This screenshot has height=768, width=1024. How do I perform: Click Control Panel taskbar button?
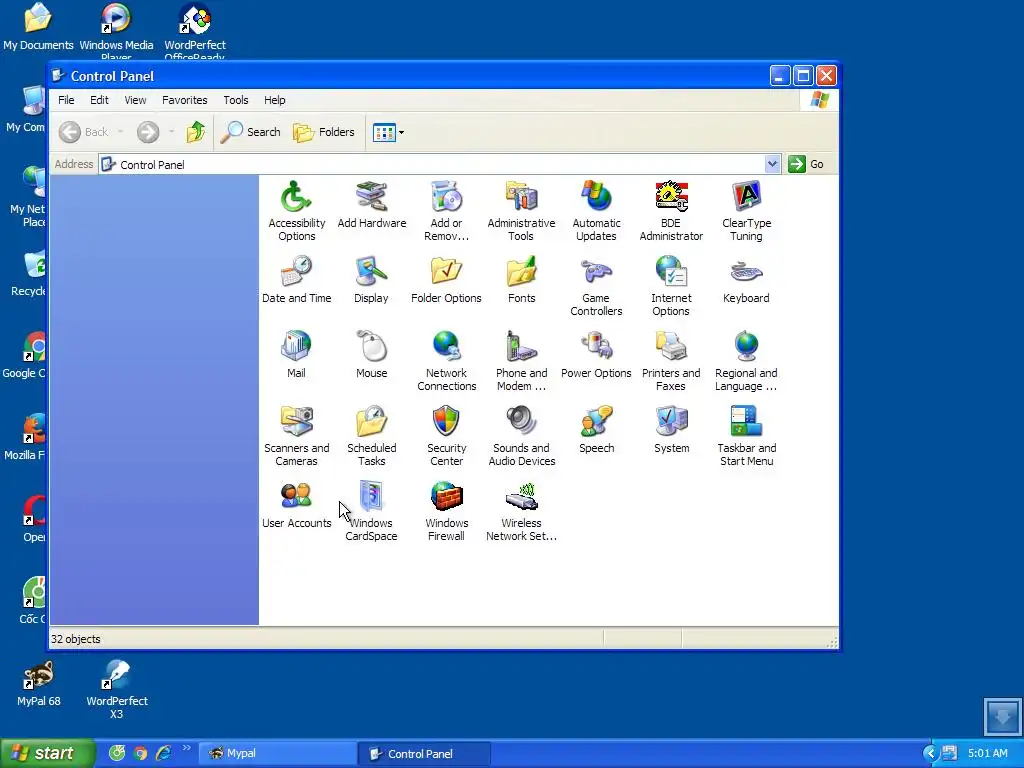coord(424,753)
